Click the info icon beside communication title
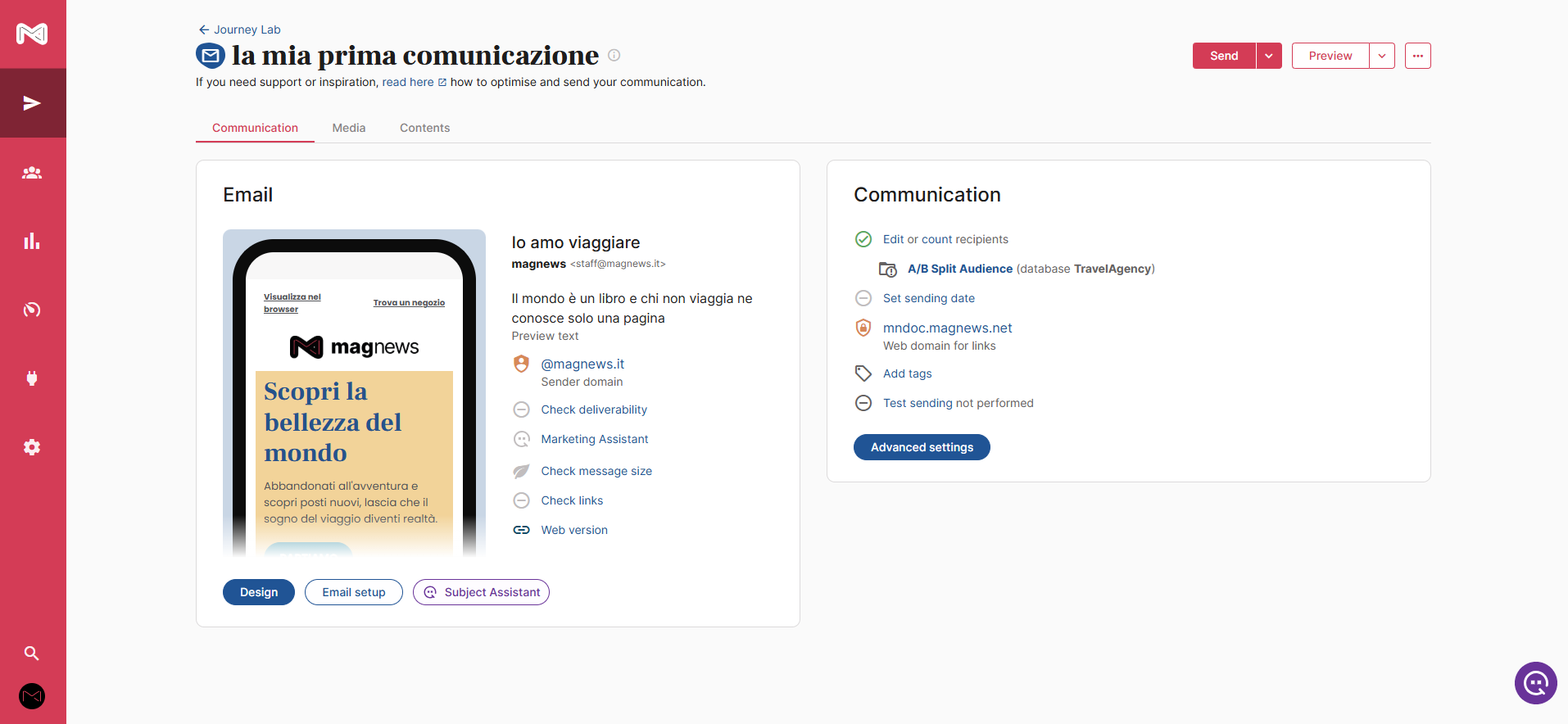The image size is (1568, 724). (614, 56)
